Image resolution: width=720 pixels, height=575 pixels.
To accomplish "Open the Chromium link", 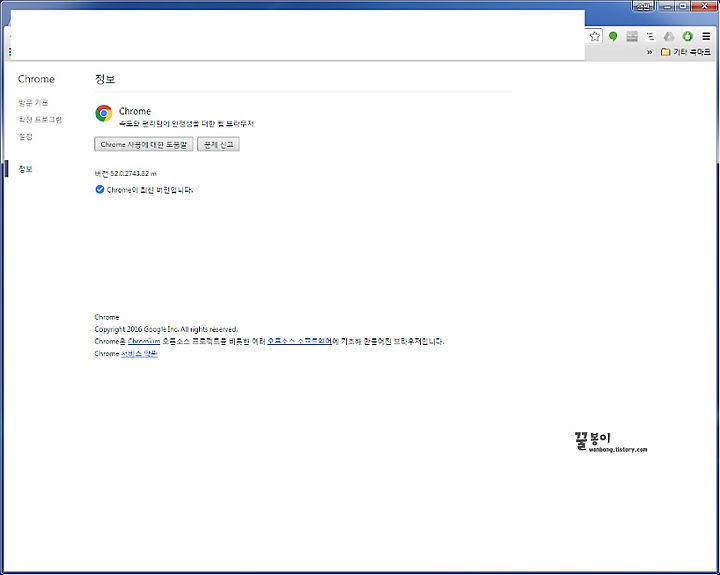I will pyautogui.click(x=144, y=341).
